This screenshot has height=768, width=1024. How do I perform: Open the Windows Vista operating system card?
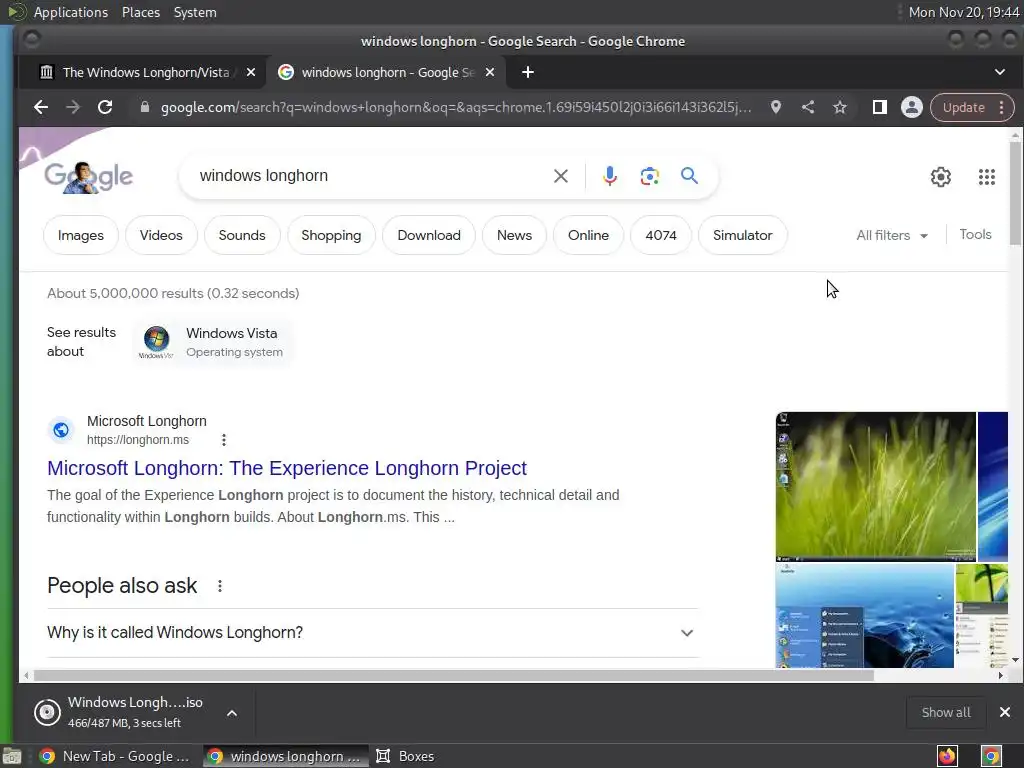[x=212, y=342]
